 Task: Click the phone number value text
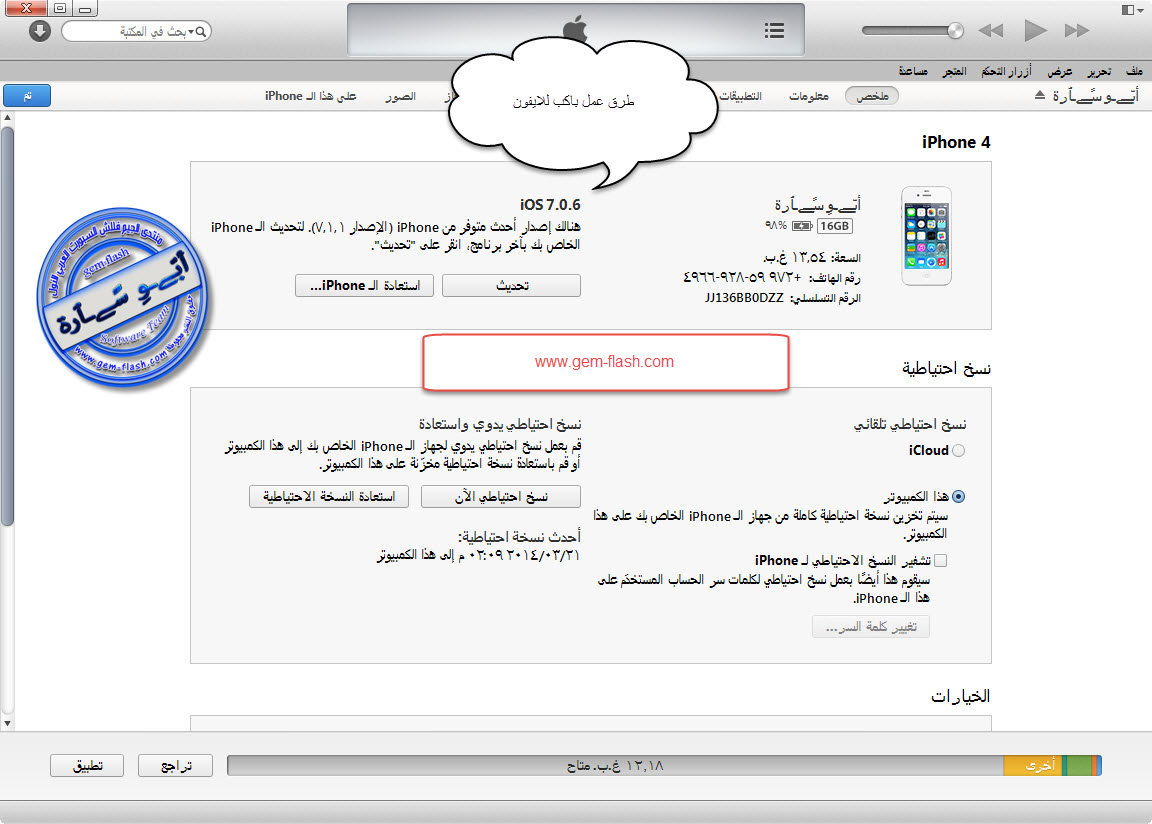(742, 278)
